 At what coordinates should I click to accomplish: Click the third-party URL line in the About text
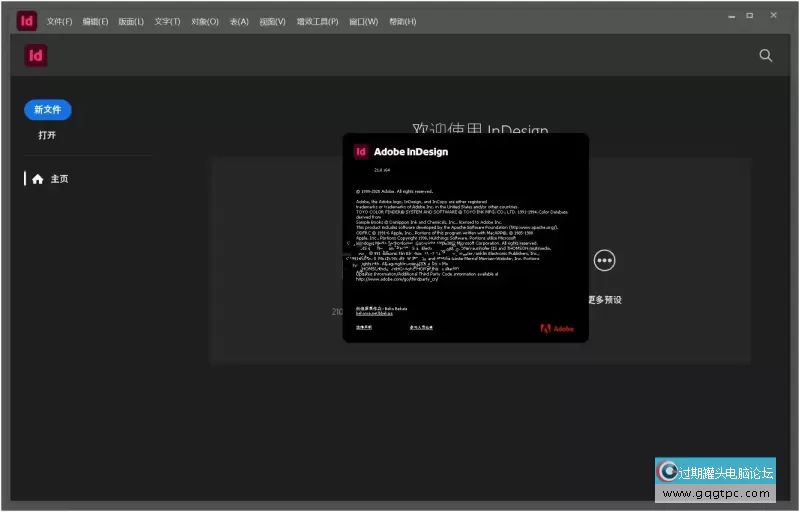click(397, 279)
